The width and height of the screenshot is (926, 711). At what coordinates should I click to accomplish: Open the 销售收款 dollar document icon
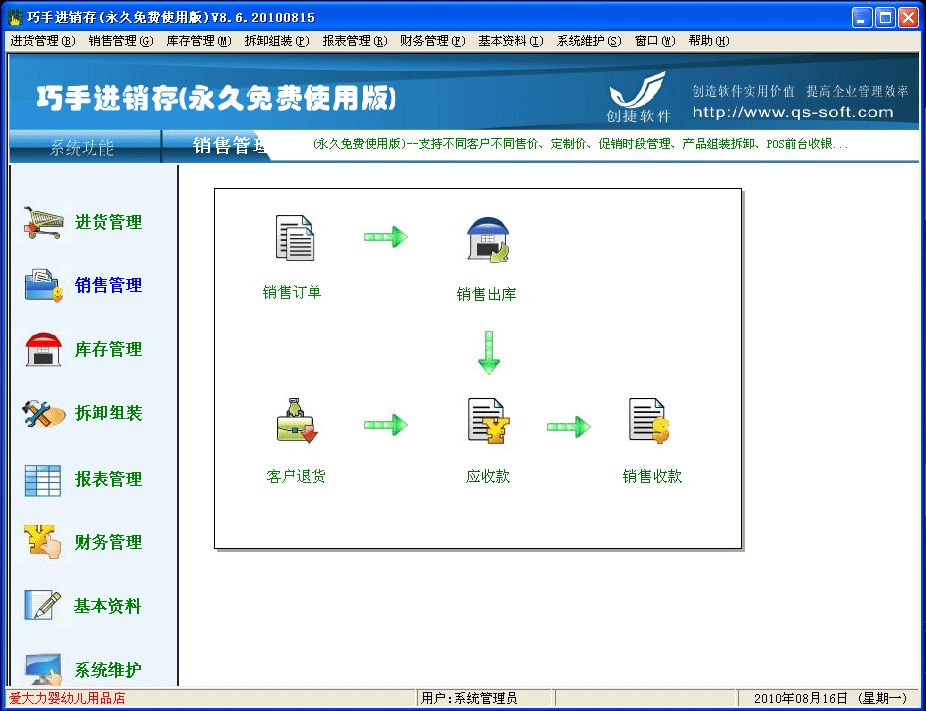[x=648, y=420]
